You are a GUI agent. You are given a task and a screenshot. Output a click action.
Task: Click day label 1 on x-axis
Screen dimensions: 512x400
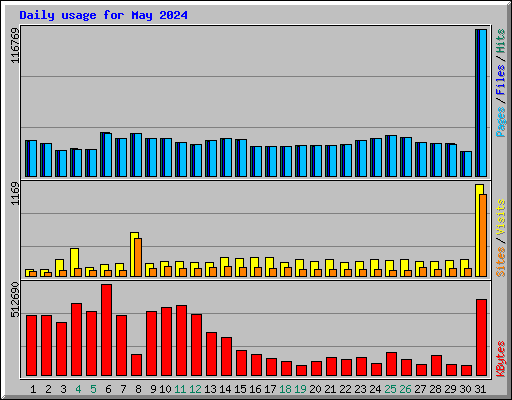pos(33,389)
